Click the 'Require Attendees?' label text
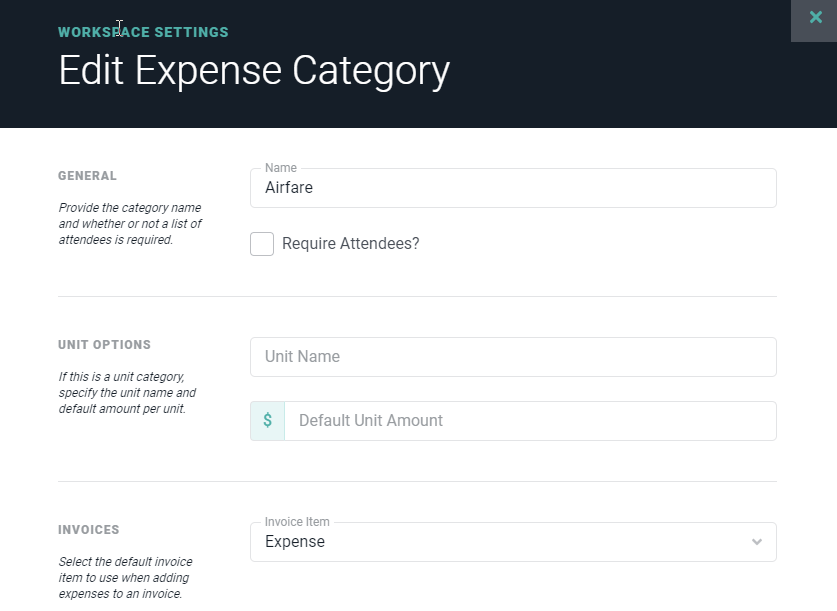 click(350, 244)
